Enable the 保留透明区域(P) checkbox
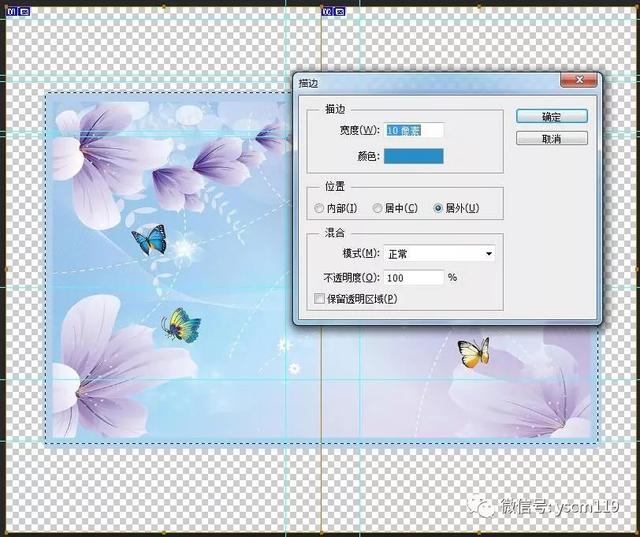This screenshot has height=537, width=640. point(319,299)
